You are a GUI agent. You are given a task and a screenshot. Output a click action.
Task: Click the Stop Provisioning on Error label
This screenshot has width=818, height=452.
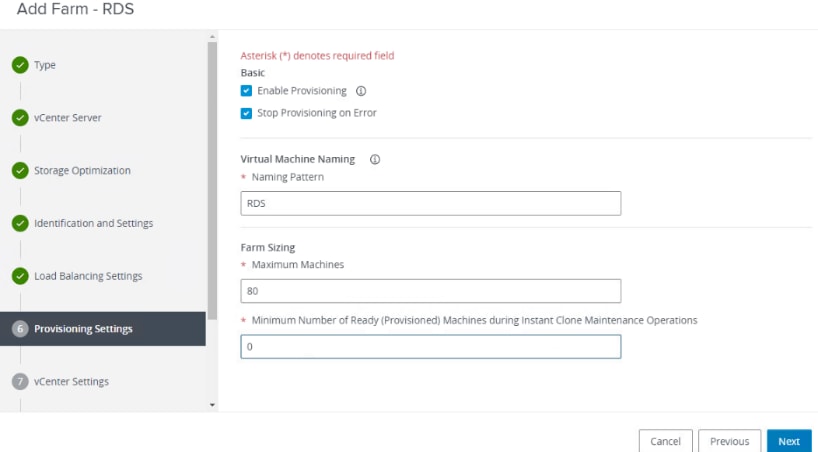pyautogui.click(x=317, y=113)
